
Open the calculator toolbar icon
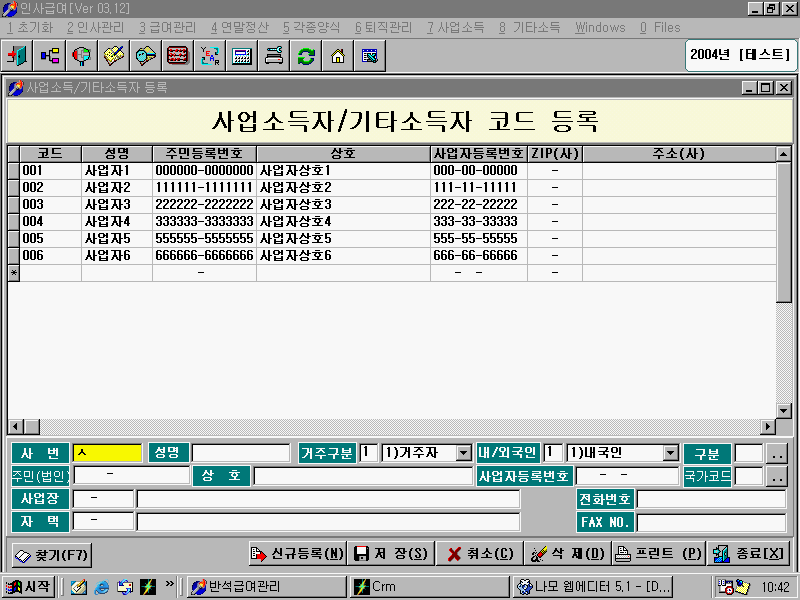coord(240,57)
